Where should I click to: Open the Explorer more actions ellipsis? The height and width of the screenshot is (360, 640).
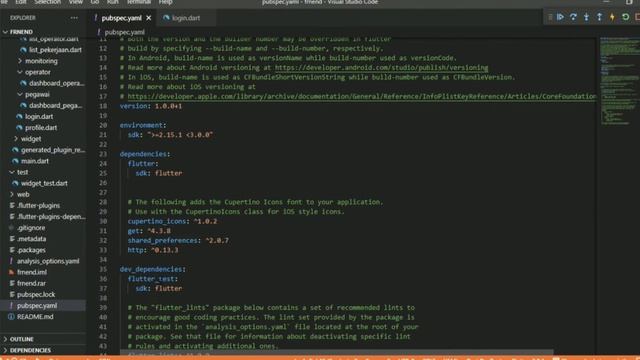(x=74, y=18)
